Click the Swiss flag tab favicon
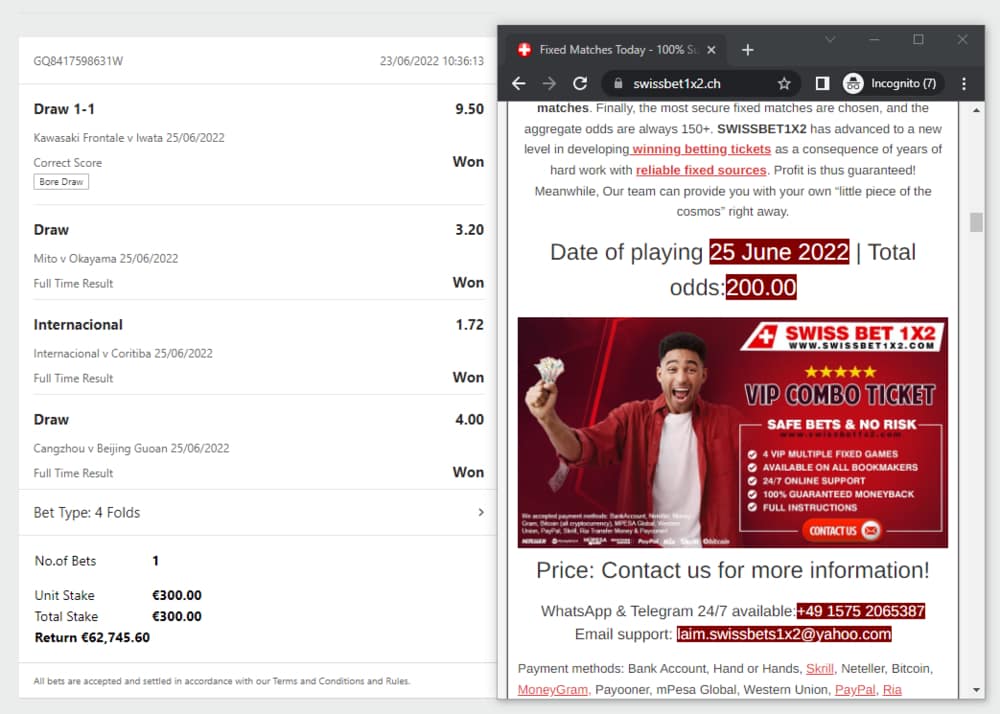The width and height of the screenshot is (1000, 714). point(524,50)
